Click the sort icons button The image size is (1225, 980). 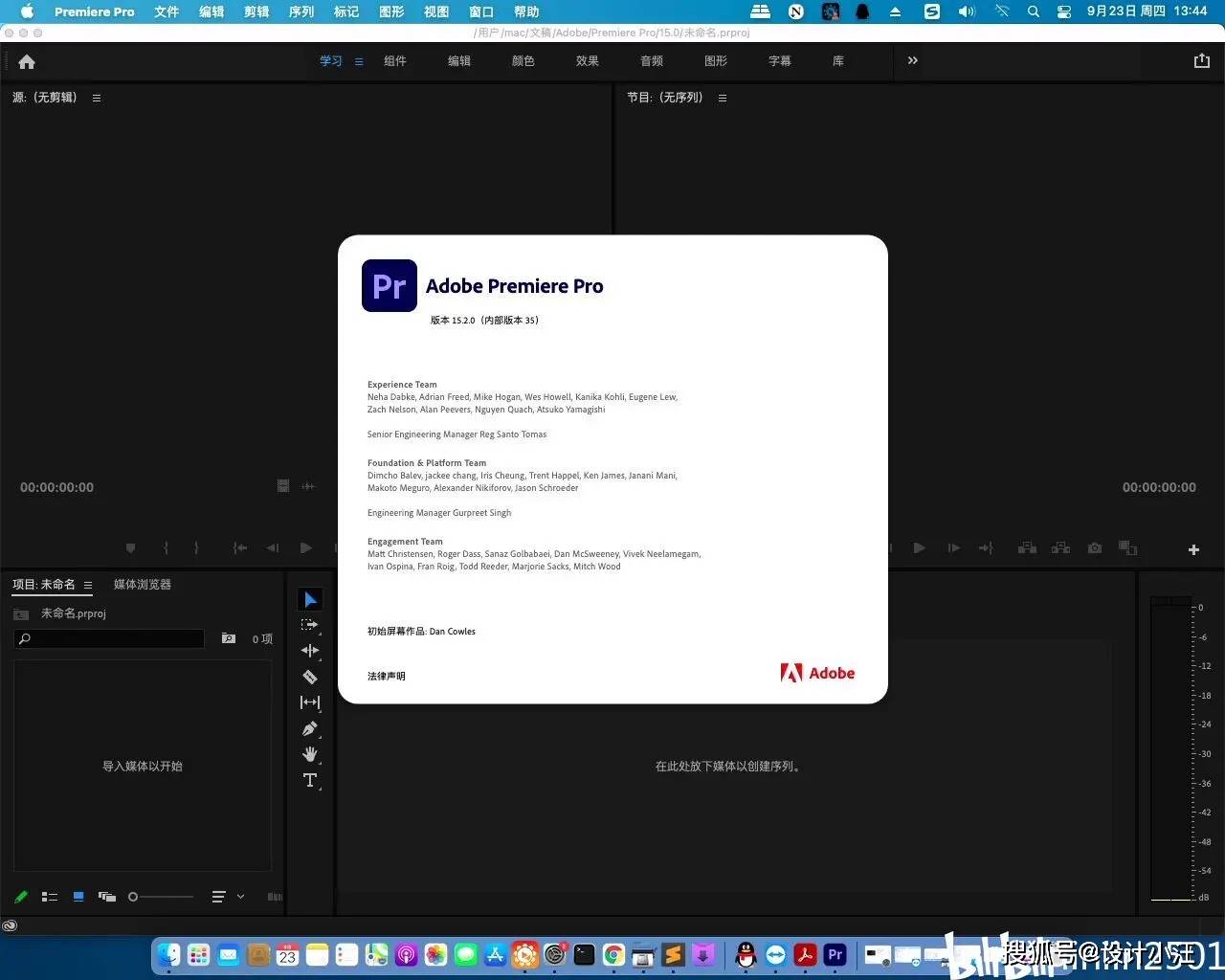219,897
